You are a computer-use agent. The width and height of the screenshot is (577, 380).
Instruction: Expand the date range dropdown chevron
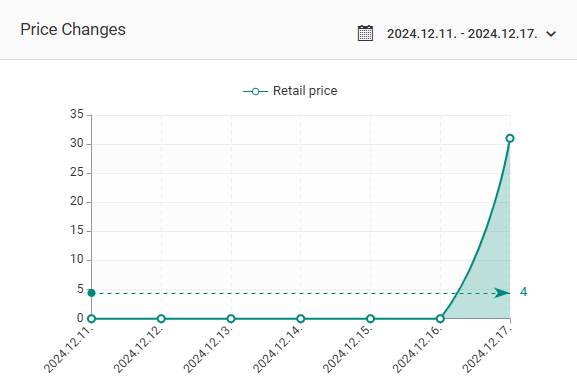click(551, 34)
